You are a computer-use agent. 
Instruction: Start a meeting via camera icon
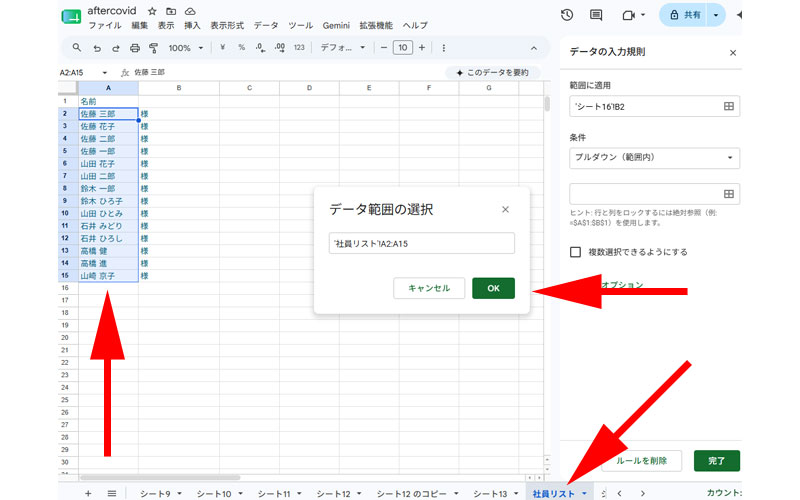[x=629, y=15]
